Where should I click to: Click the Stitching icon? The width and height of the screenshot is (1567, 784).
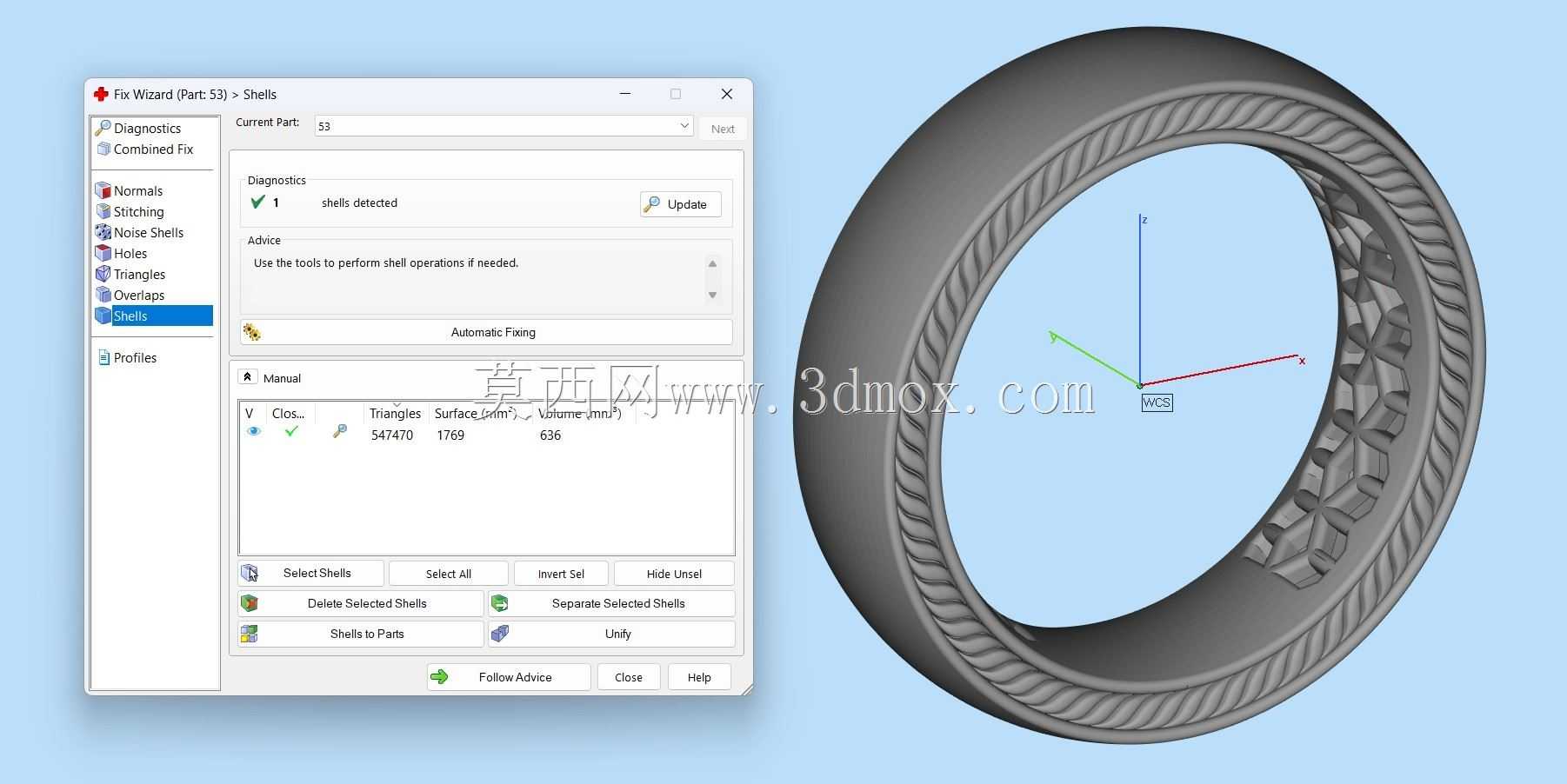pos(103,211)
